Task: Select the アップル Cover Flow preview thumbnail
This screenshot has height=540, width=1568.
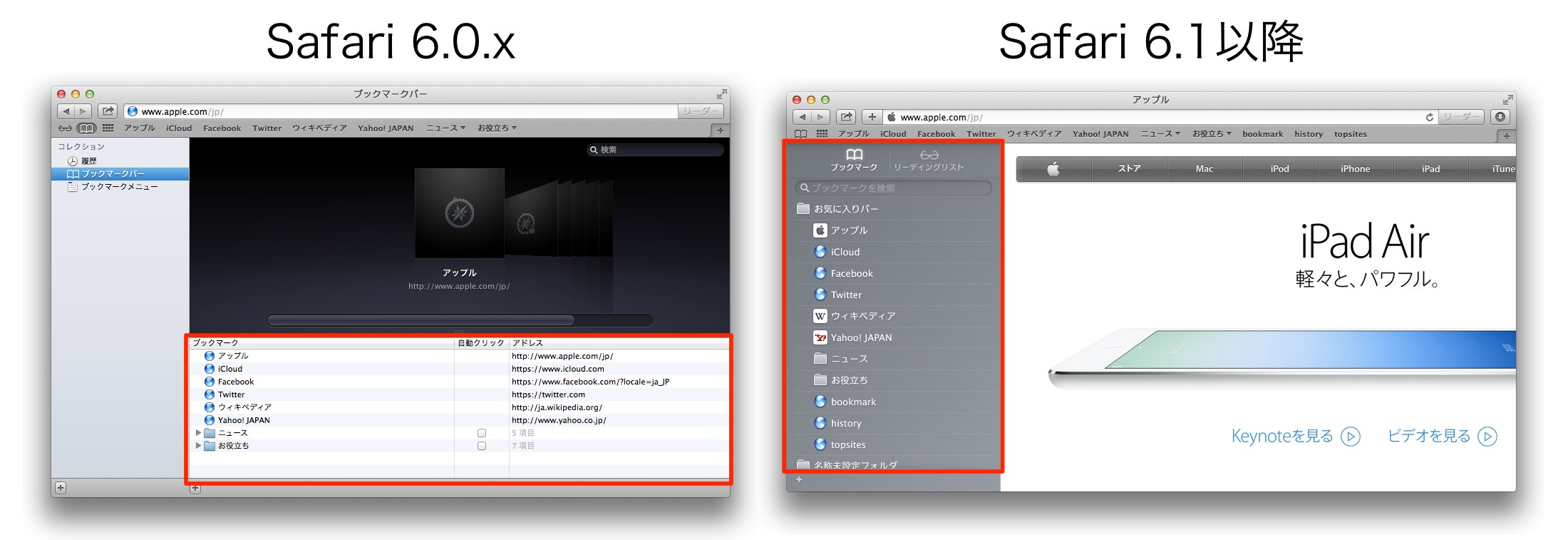Action: tap(460, 213)
